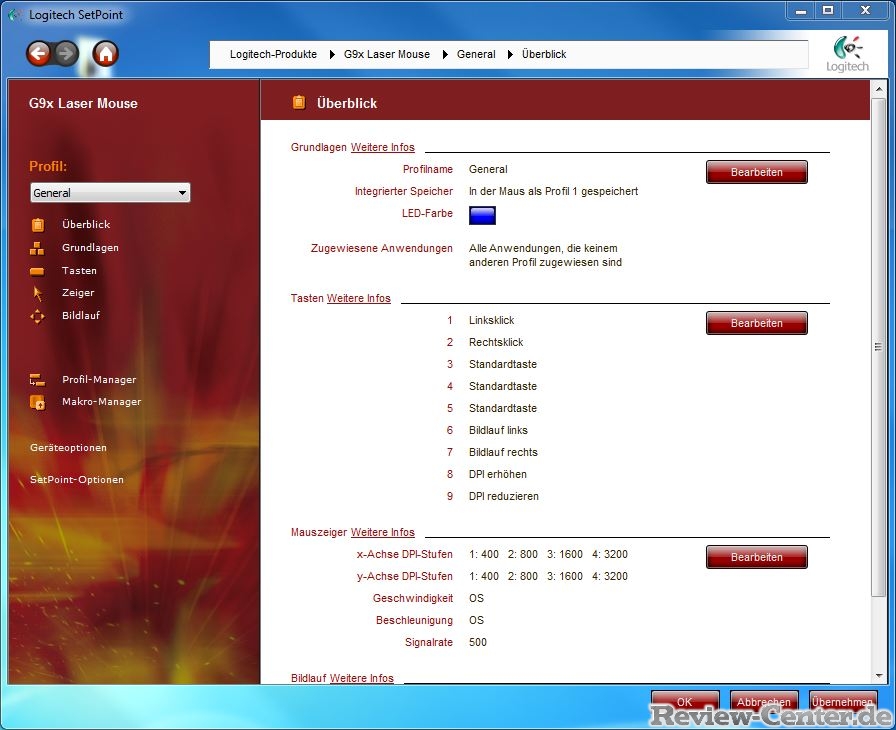
Task: Open the Profil-Manager entry
Action: point(99,380)
